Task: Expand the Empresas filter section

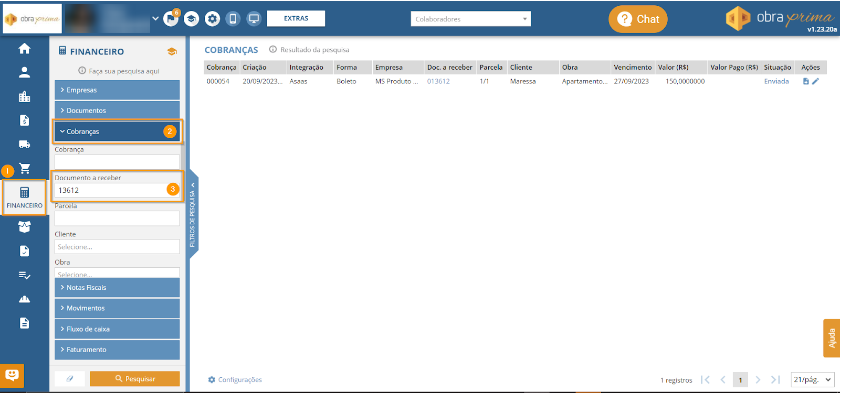Action: (x=117, y=90)
